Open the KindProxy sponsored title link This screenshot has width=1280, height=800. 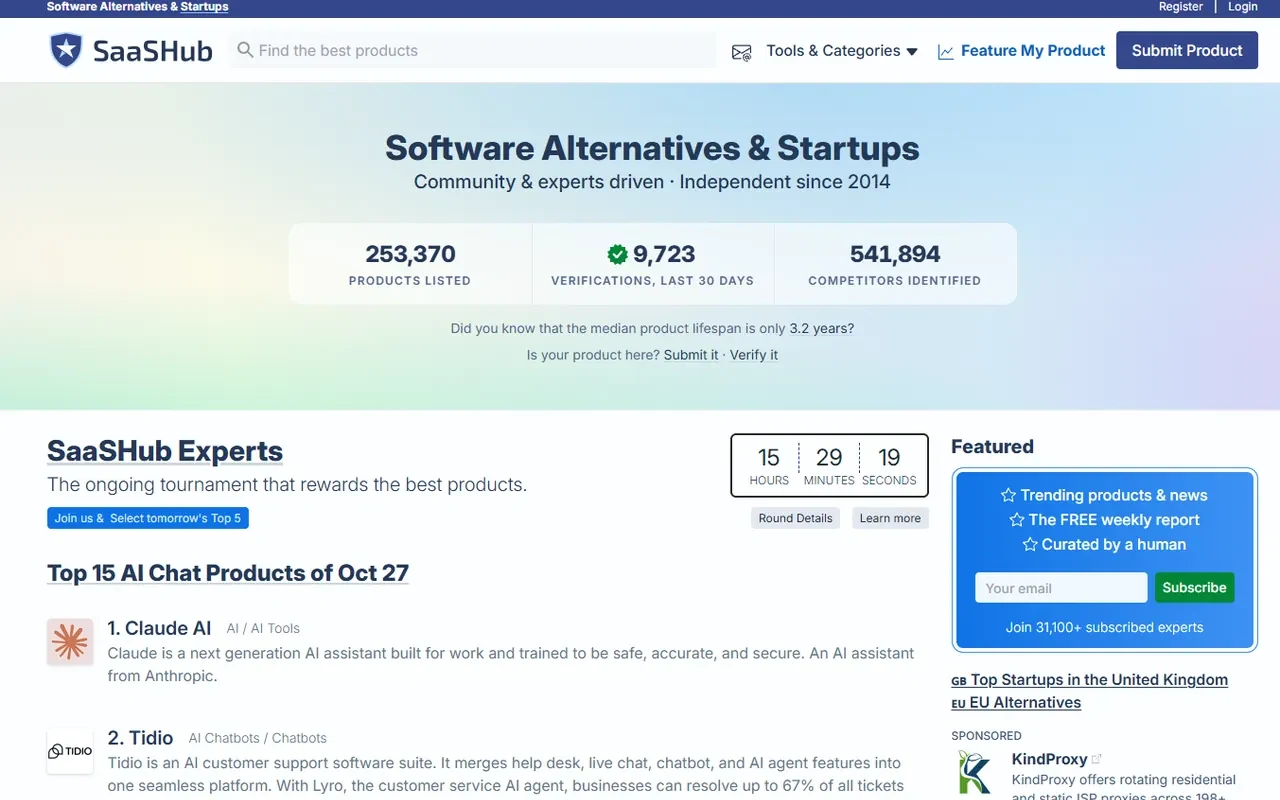point(1049,759)
